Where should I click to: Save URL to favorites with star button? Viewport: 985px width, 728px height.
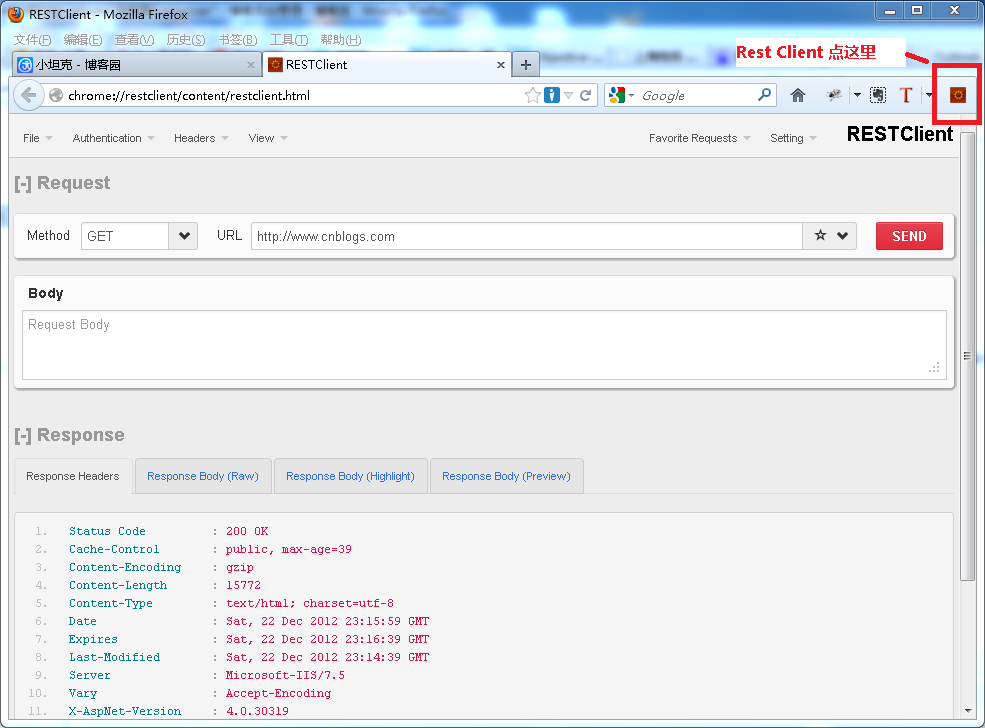click(820, 236)
